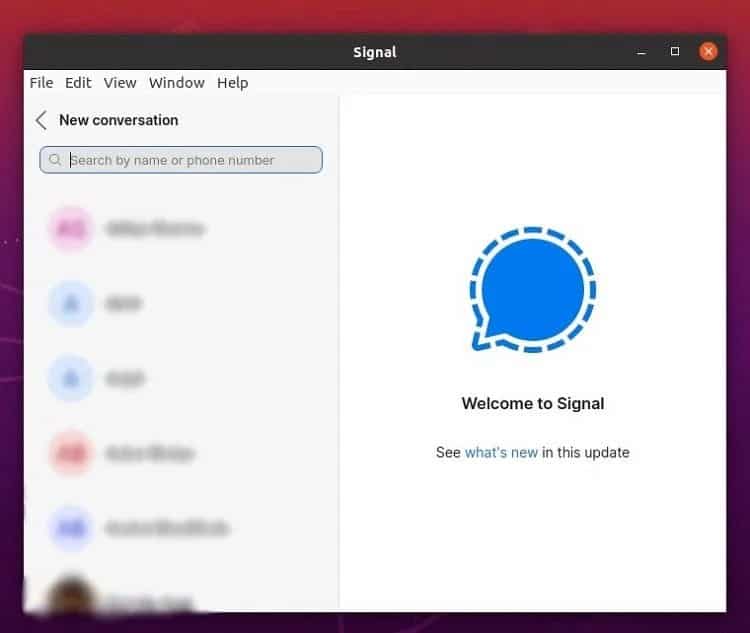The width and height of the screenshot is (750, 633).
Task: Close the Signal window with the orange button
Action: pos(708,51)
